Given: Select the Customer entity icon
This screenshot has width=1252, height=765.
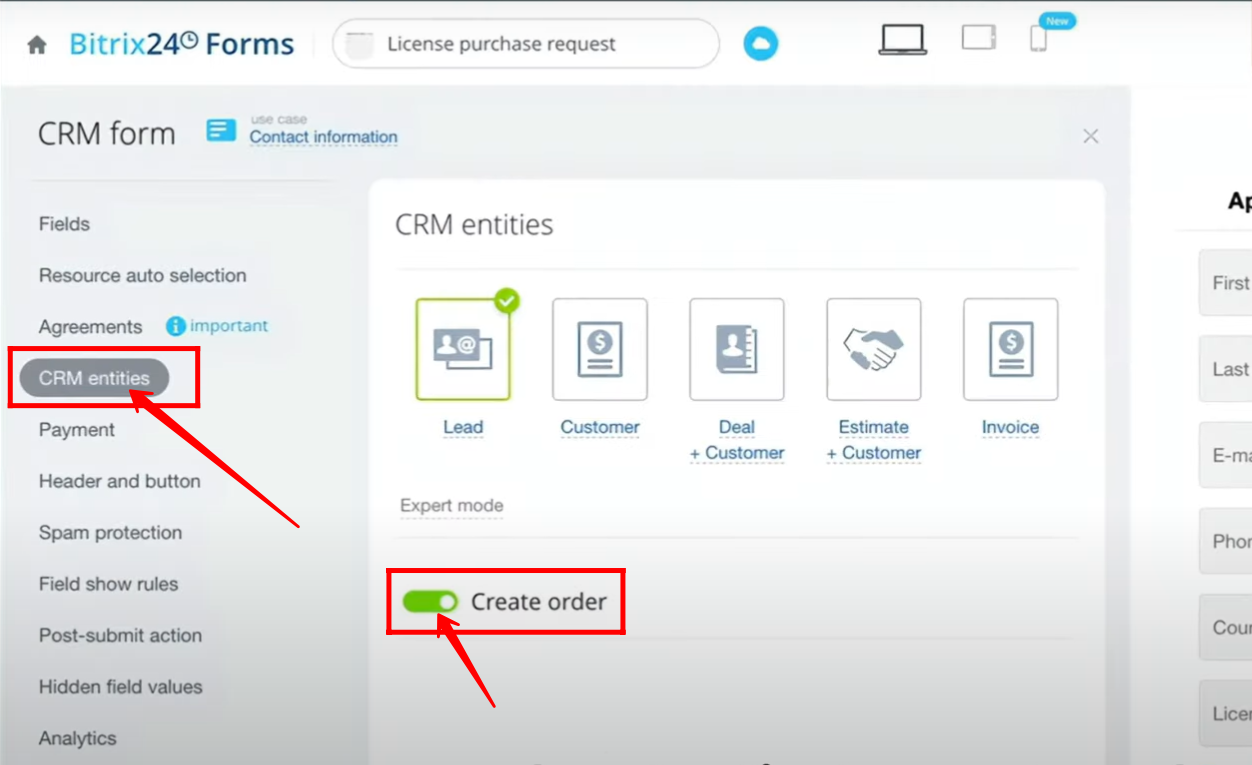Looking at the screenshot, I should click(600, 349).
